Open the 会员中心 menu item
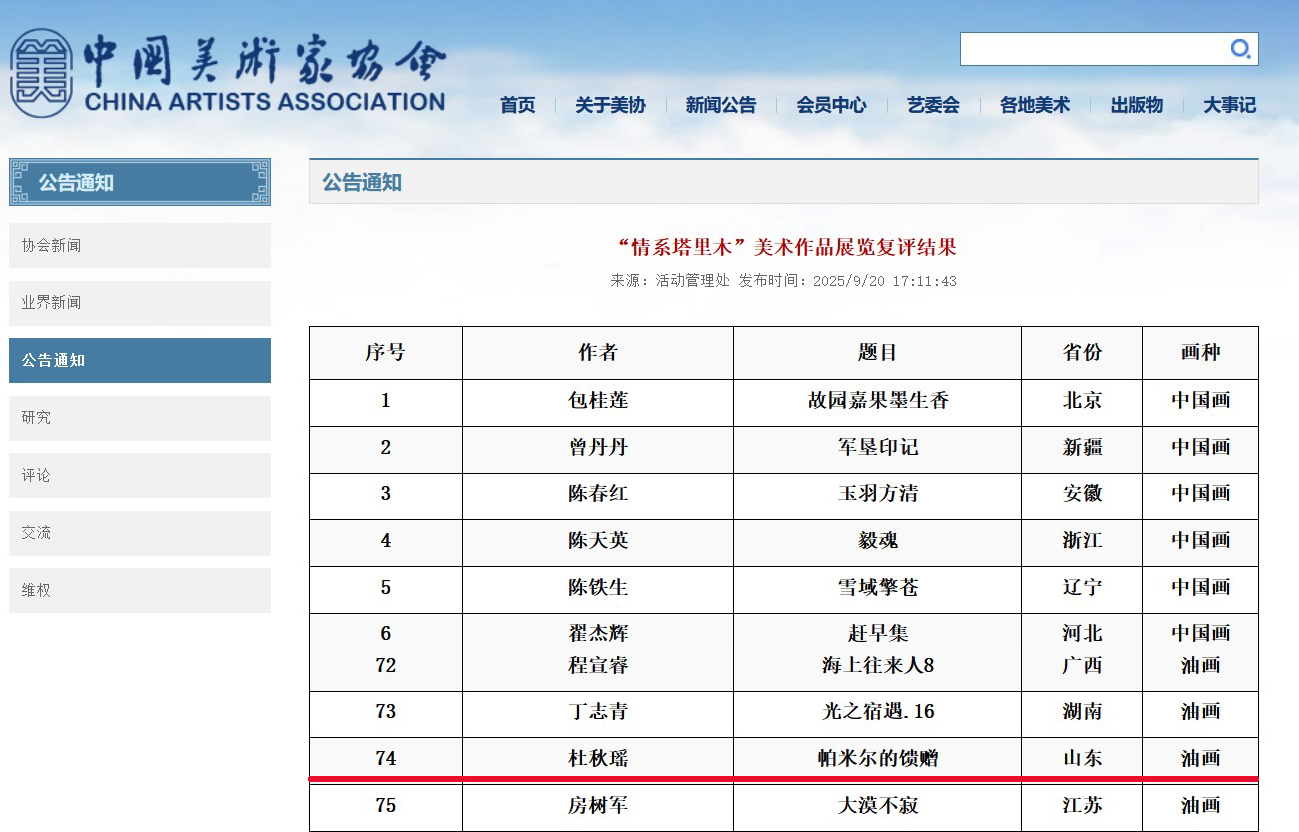1299x832 pixels. click(831, 105)
